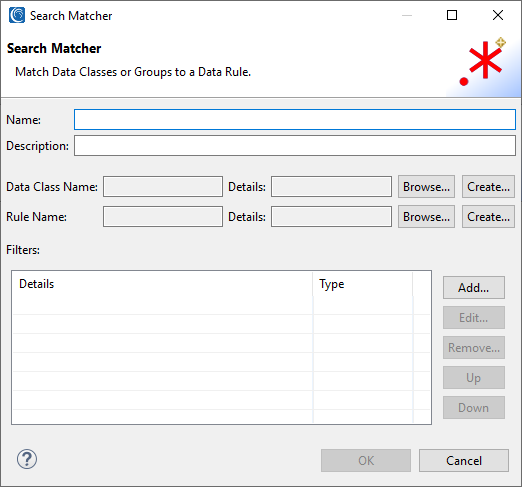Close the Search Matcher dialog

point(498,15)
